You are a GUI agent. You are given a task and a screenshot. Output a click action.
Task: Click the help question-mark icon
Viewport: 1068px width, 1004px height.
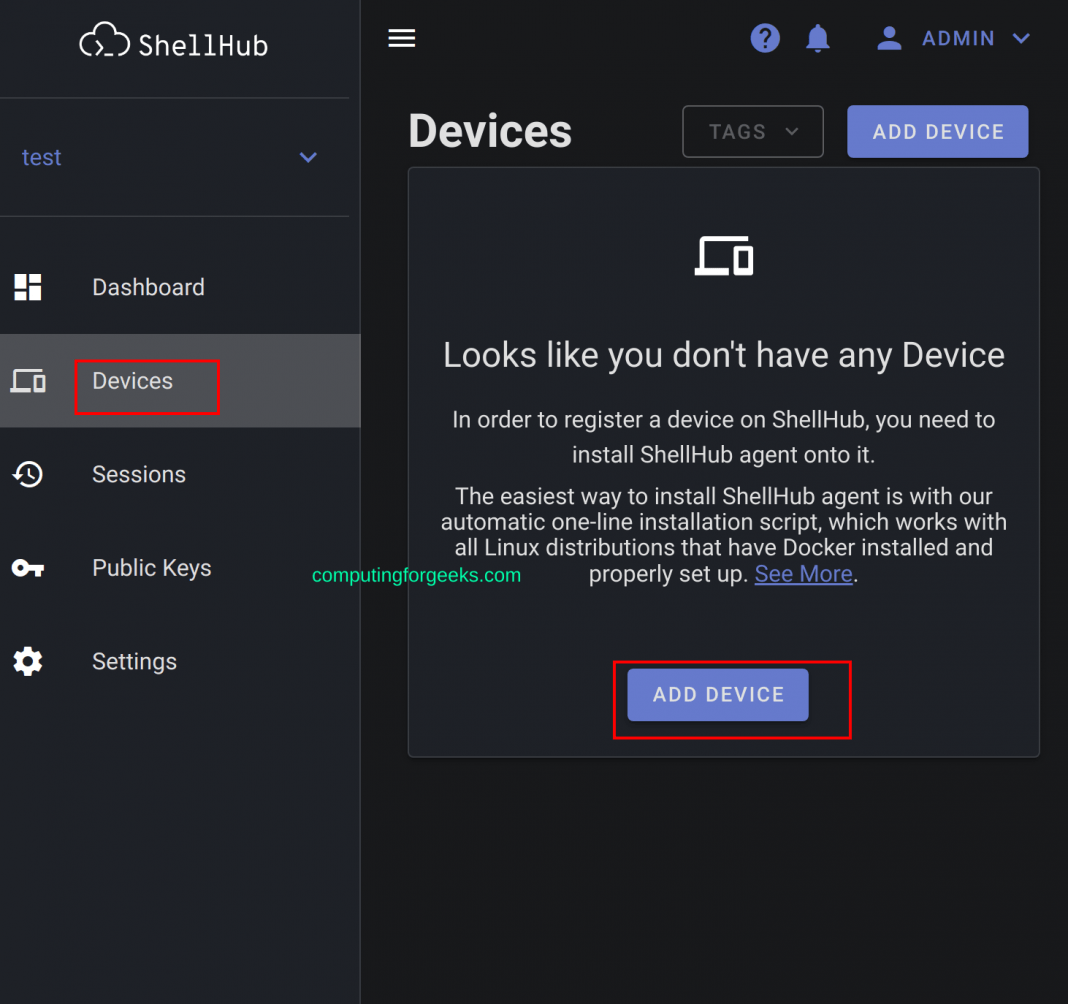coord(765,38)
